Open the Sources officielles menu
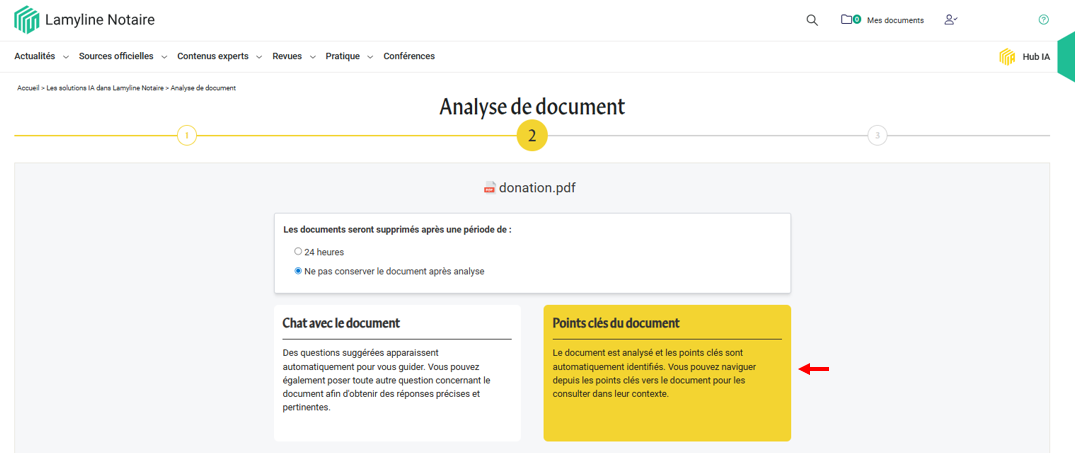 pyautogui.click(x=116, y=56)
